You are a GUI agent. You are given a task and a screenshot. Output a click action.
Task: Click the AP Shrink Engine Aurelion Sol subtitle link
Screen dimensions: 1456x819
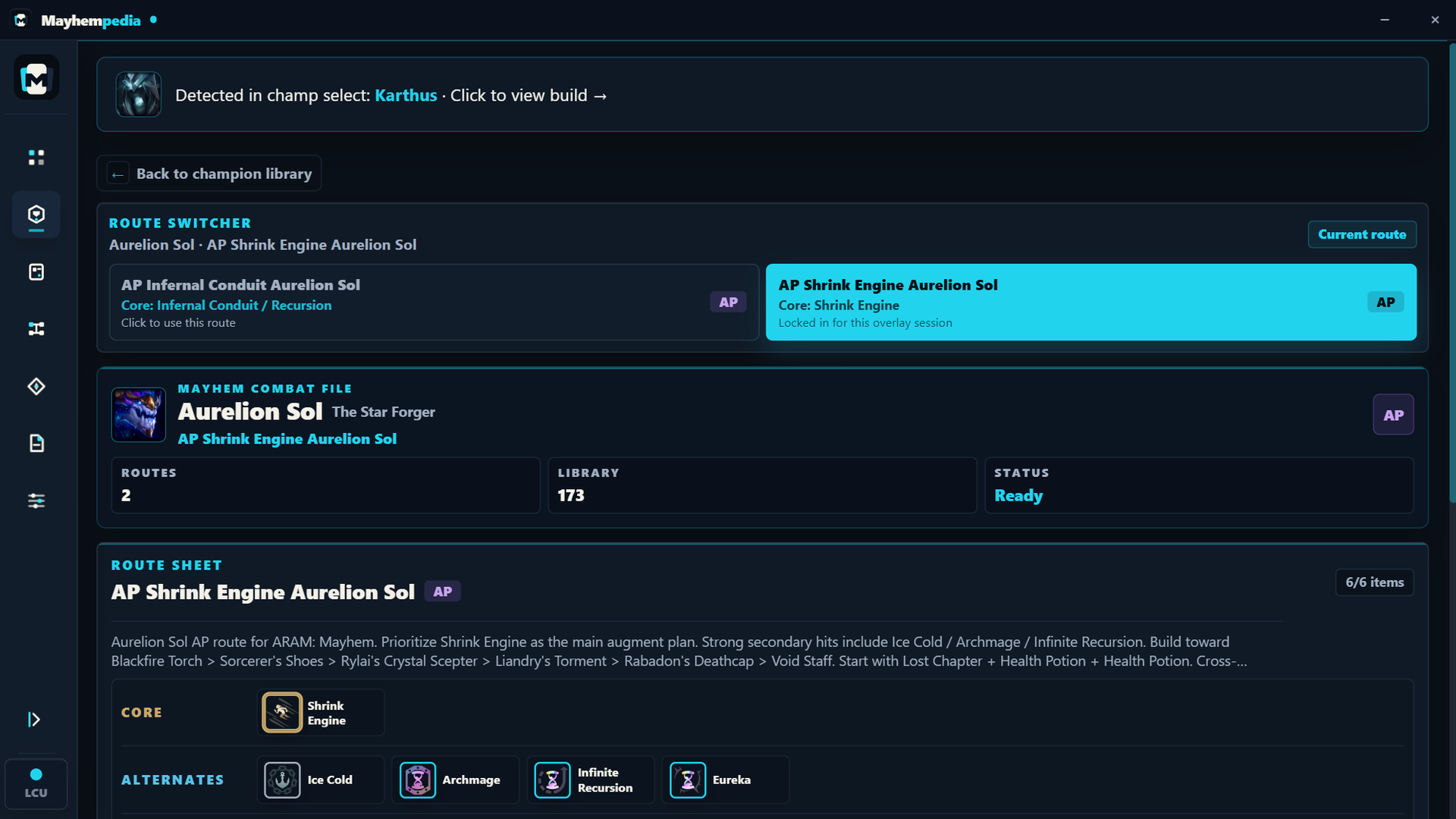[x=287, y=439]
